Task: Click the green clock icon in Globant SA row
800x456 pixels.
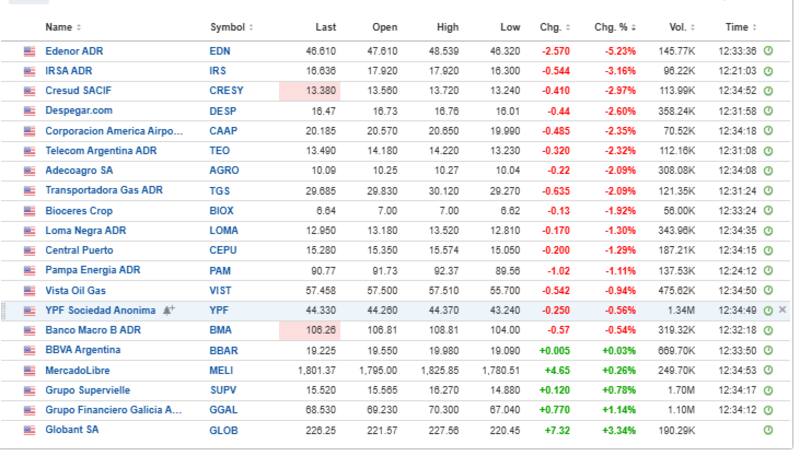Action: pos(768,430)
